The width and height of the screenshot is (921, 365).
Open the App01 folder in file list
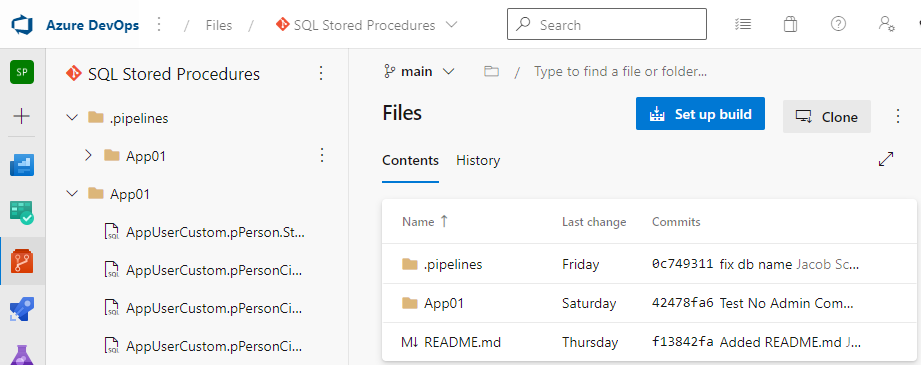click(443, 303)
